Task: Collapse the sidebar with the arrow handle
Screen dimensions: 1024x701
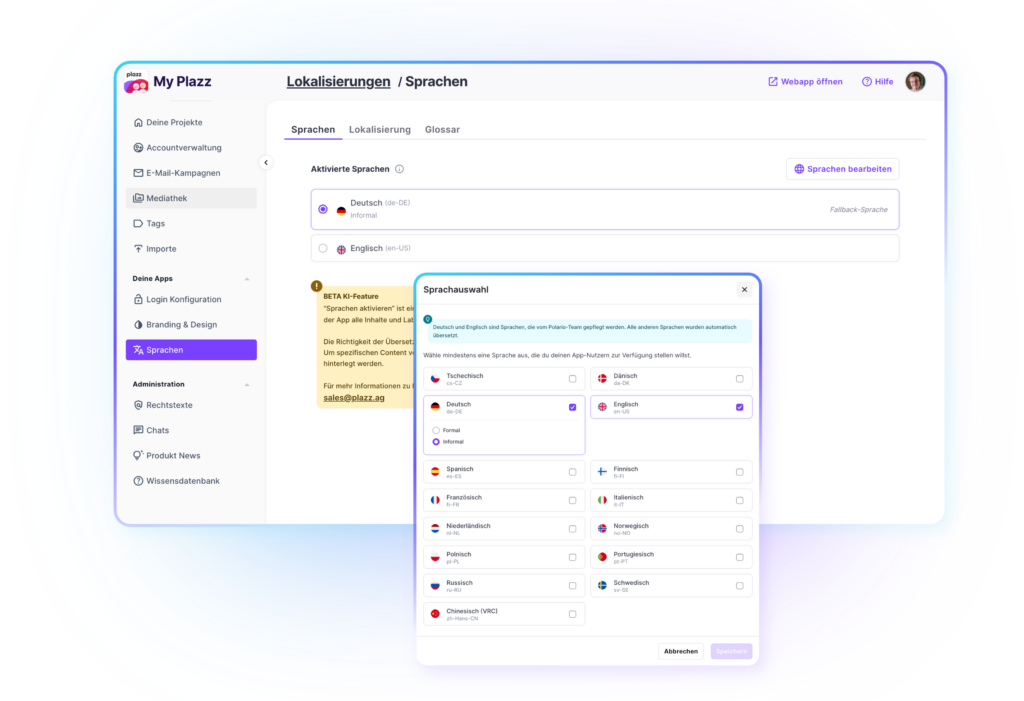Action: (265, 162)
